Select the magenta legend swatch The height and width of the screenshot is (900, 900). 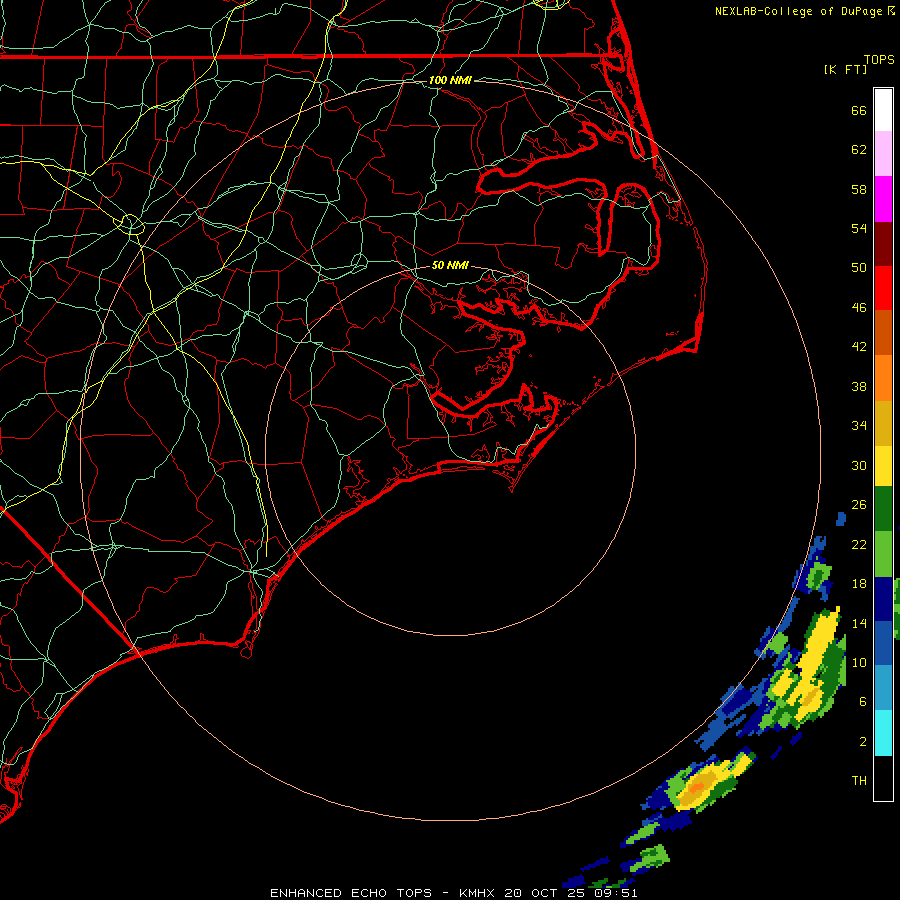pyautogui.click(x=883, y=199)
